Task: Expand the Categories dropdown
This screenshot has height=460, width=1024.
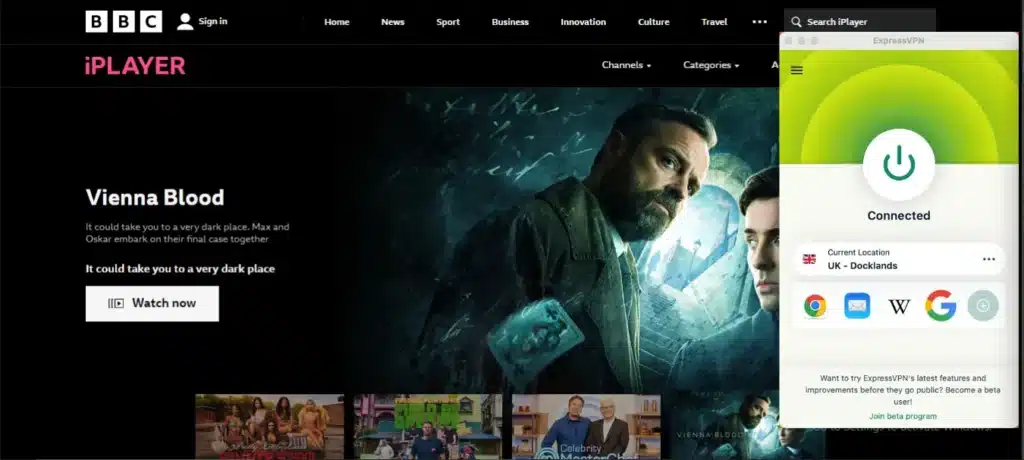Action: click(x=711, y=66)
